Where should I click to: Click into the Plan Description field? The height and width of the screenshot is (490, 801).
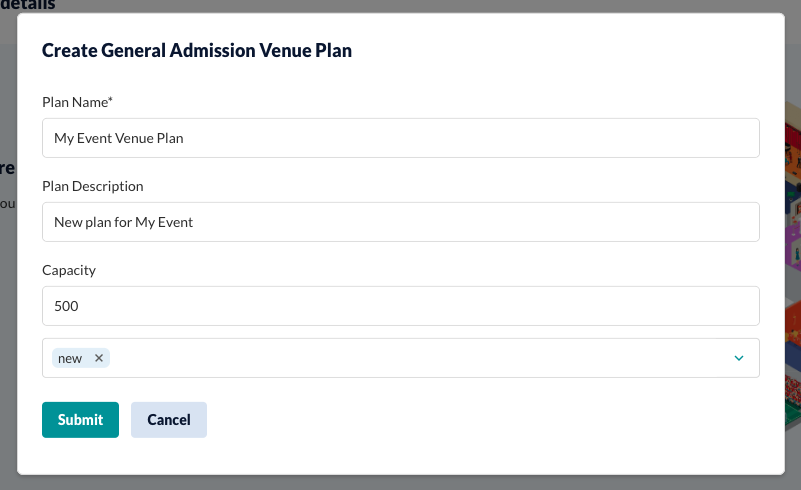point(400,222)
